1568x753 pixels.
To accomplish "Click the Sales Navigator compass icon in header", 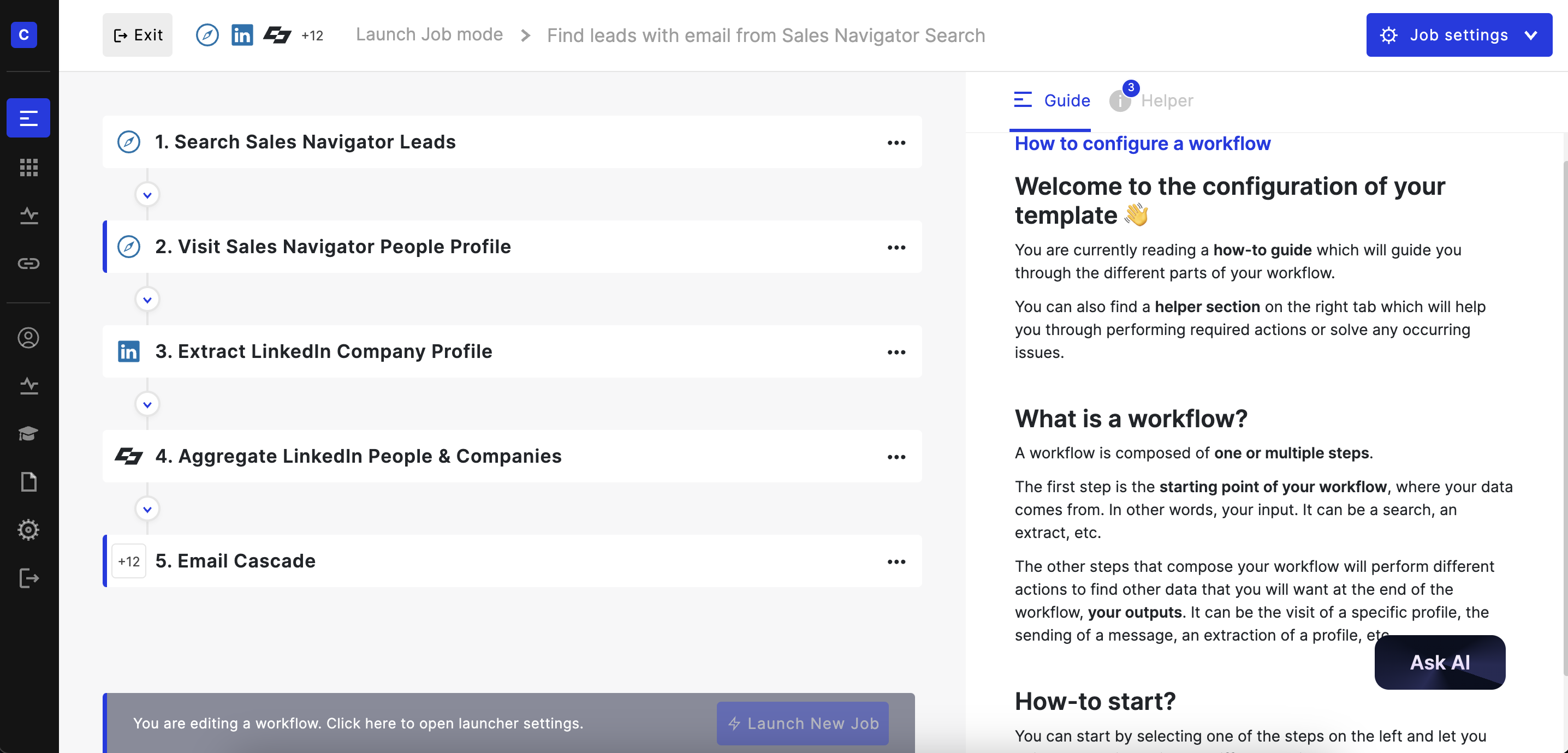I will point(207,35).
